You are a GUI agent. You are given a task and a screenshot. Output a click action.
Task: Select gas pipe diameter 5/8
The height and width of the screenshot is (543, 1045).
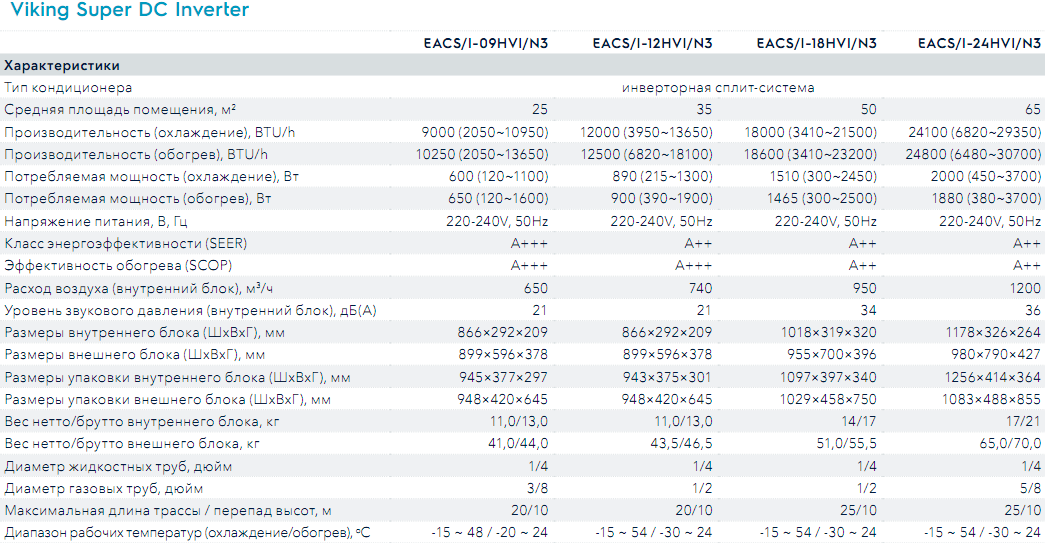click(x=1030, y=488)
